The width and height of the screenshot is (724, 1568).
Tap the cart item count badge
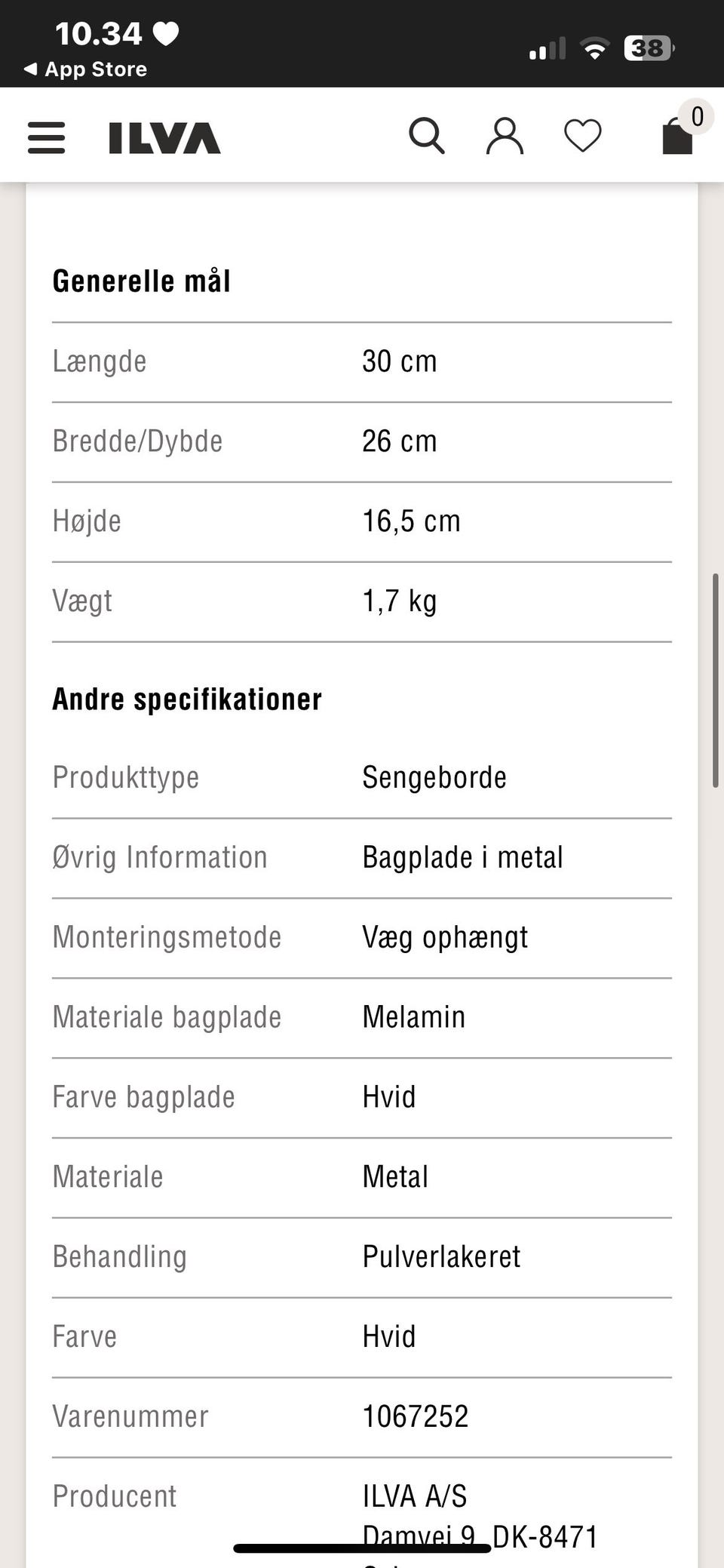pyautogui.click(x=697, y=116)
